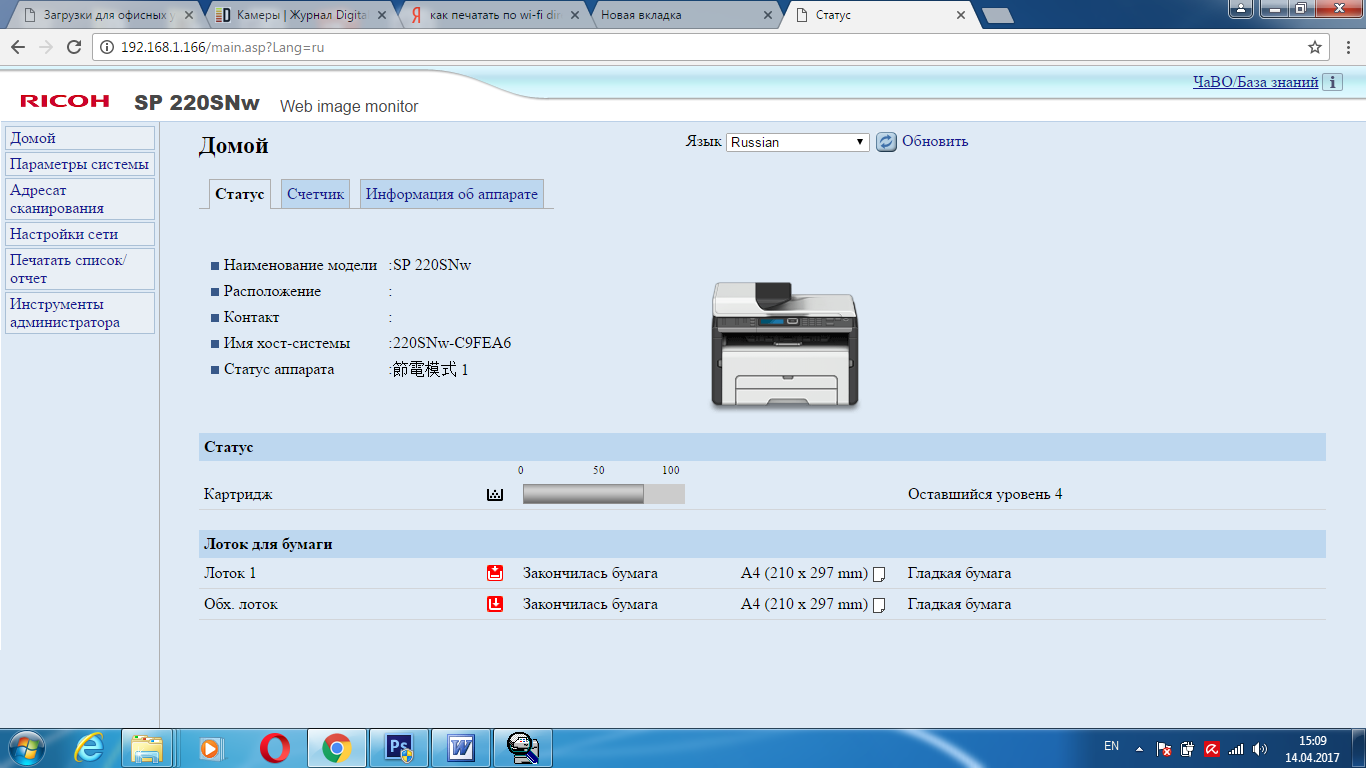The image size is (1366, 768).
Task: Click the cartridge level progress bar
Action: [603, 494]
